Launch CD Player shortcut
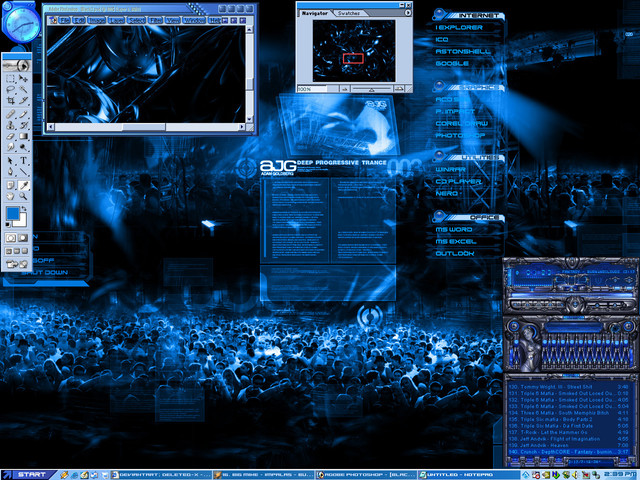 [458, 181]
